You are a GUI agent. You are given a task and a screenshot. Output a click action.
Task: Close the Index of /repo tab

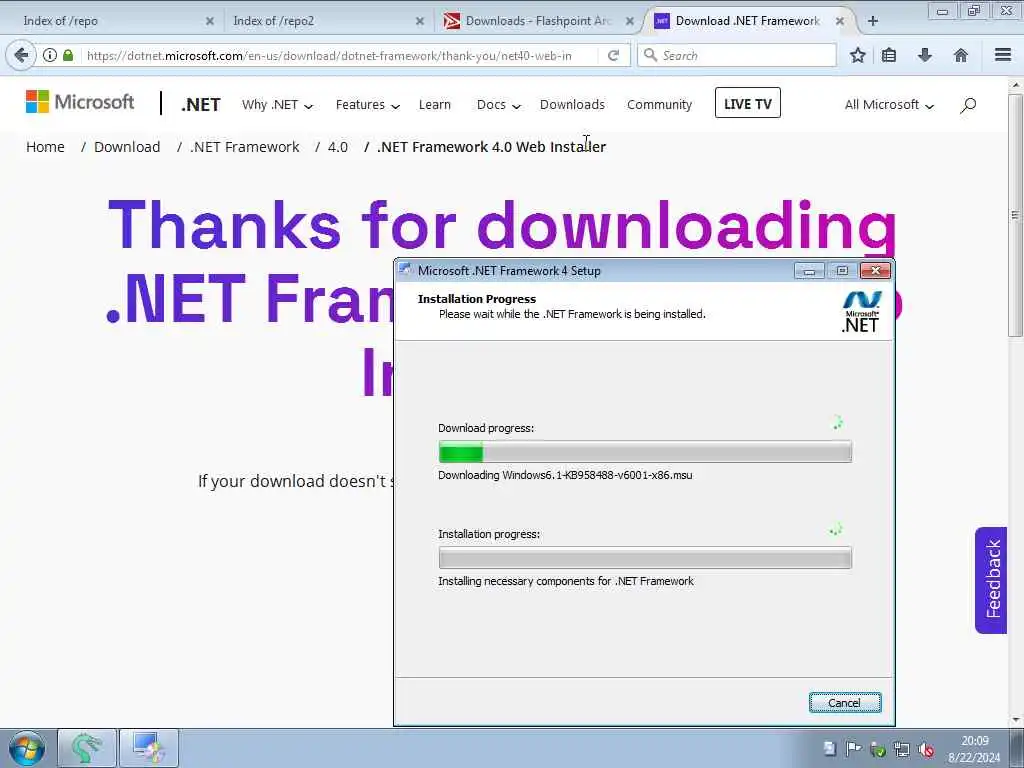210,21
